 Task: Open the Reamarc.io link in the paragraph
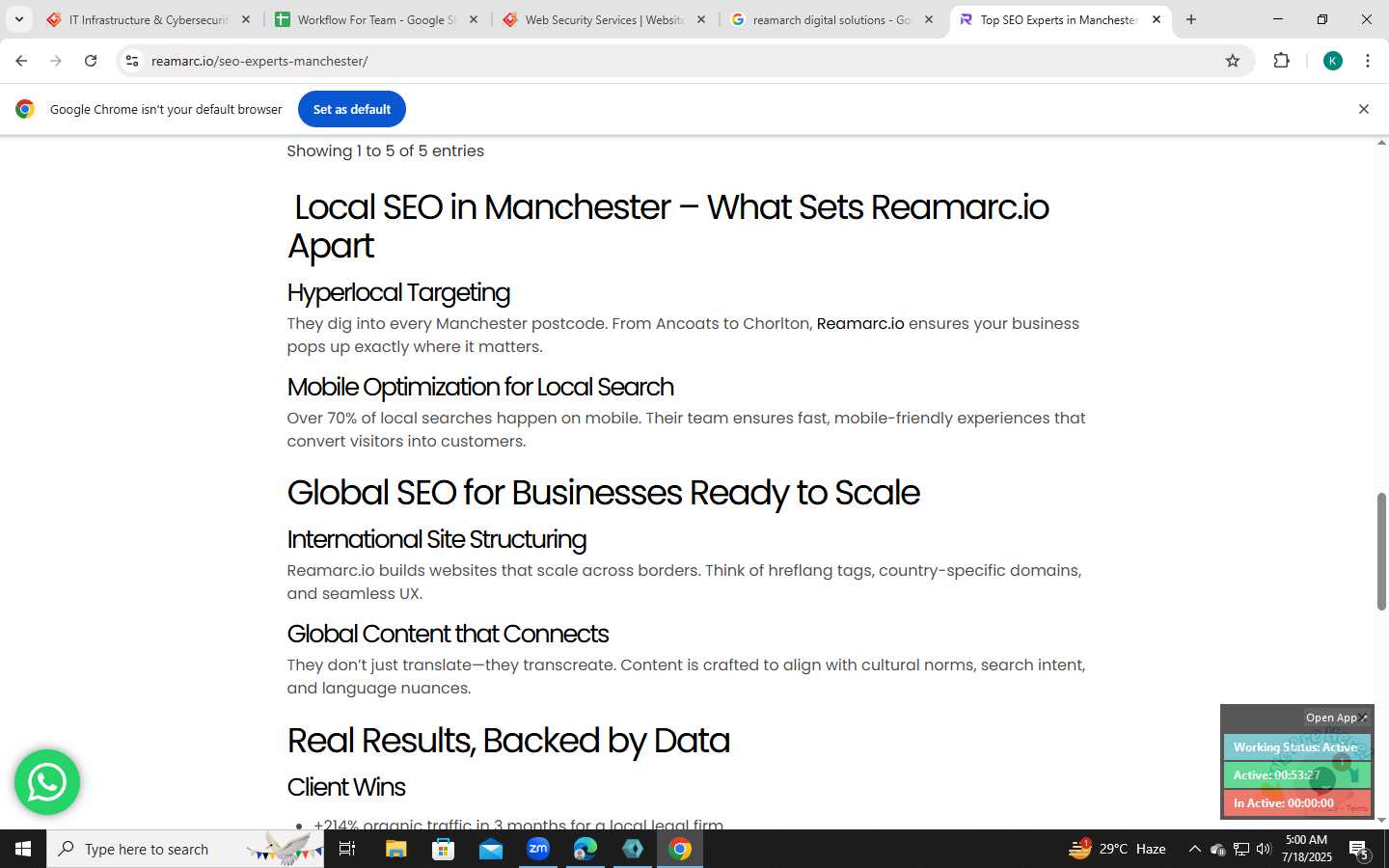860,324
